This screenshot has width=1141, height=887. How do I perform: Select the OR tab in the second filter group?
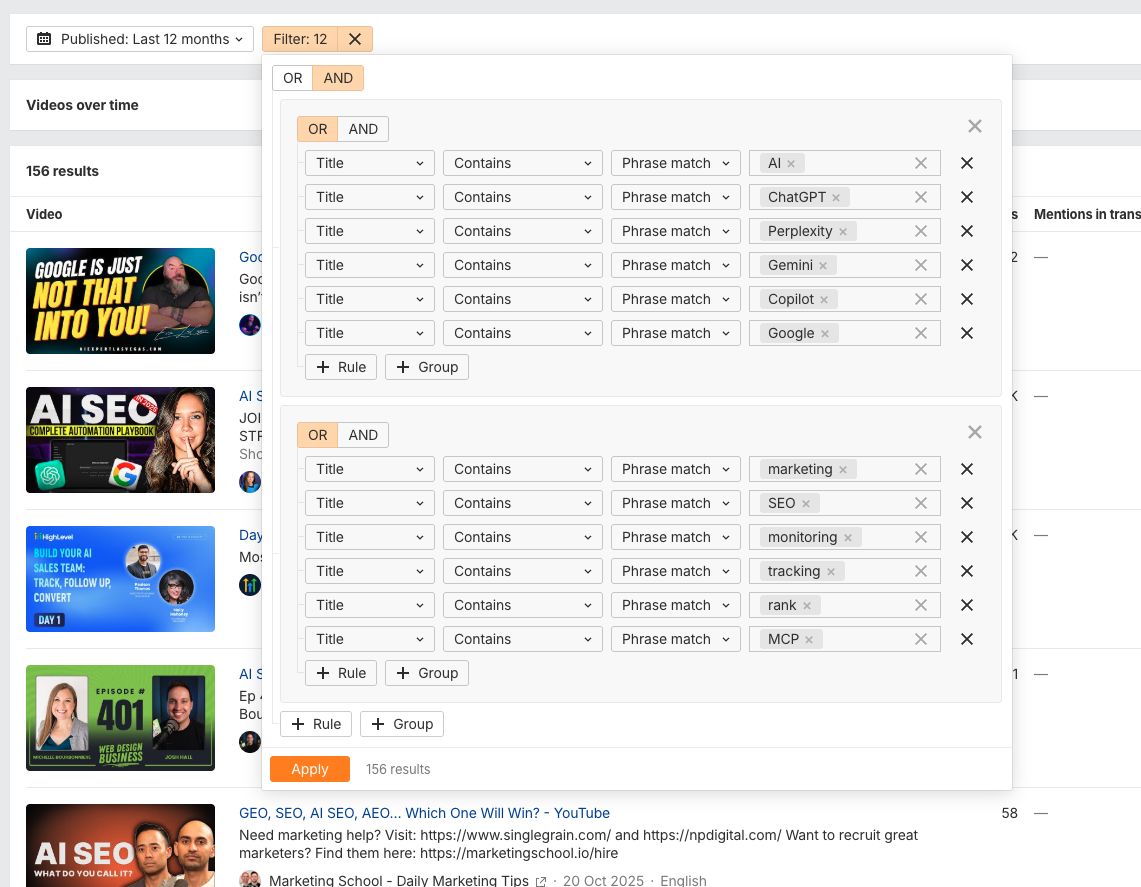tap(317, 435)
